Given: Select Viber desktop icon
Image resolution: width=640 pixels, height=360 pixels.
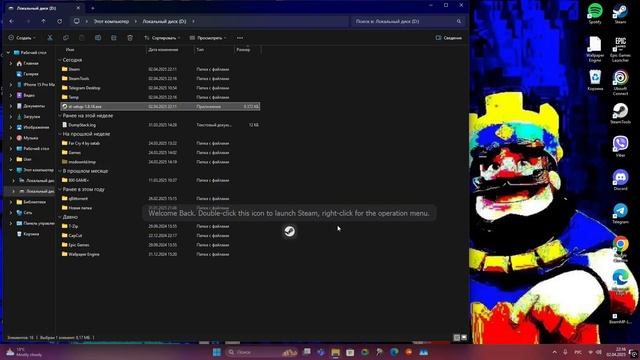Looking at the screenshot, I should pos(620,147).
